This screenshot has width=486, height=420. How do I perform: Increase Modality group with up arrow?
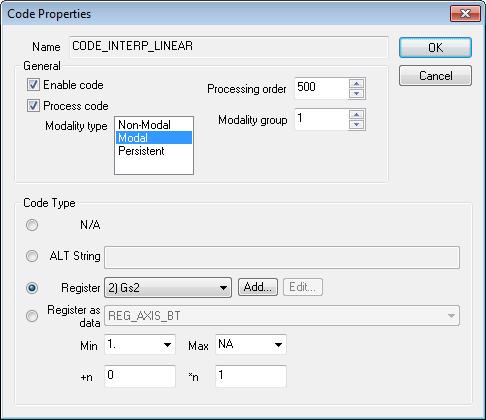click(356, 115)
